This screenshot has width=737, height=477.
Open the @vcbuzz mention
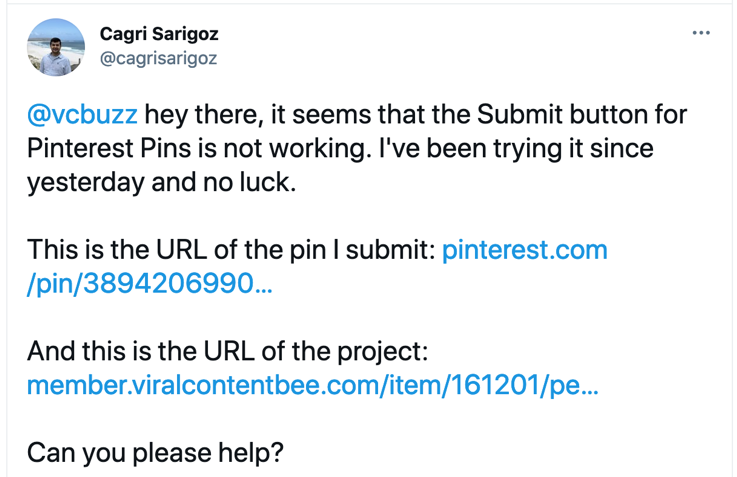pos(82,114)
